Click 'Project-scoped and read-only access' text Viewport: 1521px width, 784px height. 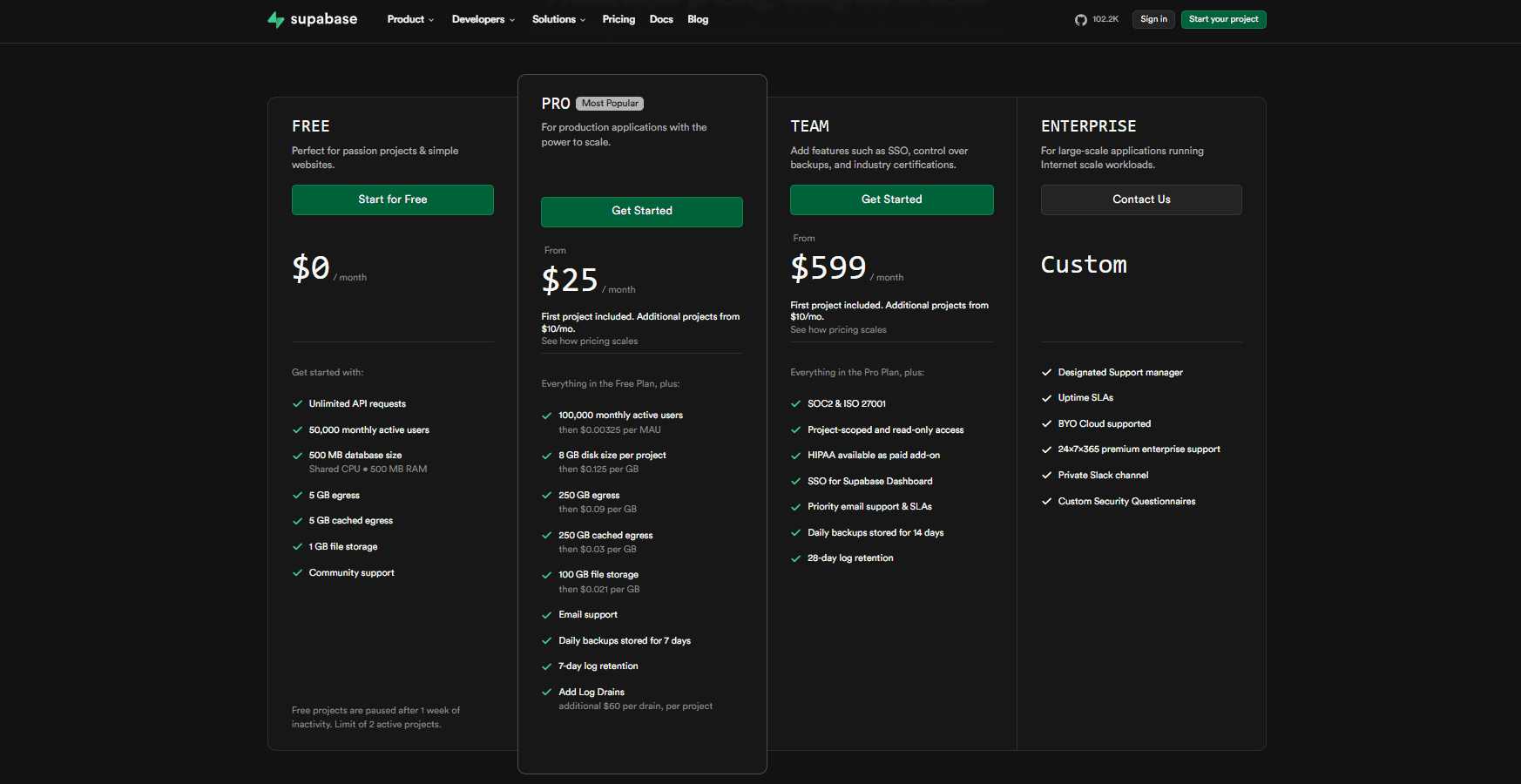pyautogui.click(x=886, y=430)
